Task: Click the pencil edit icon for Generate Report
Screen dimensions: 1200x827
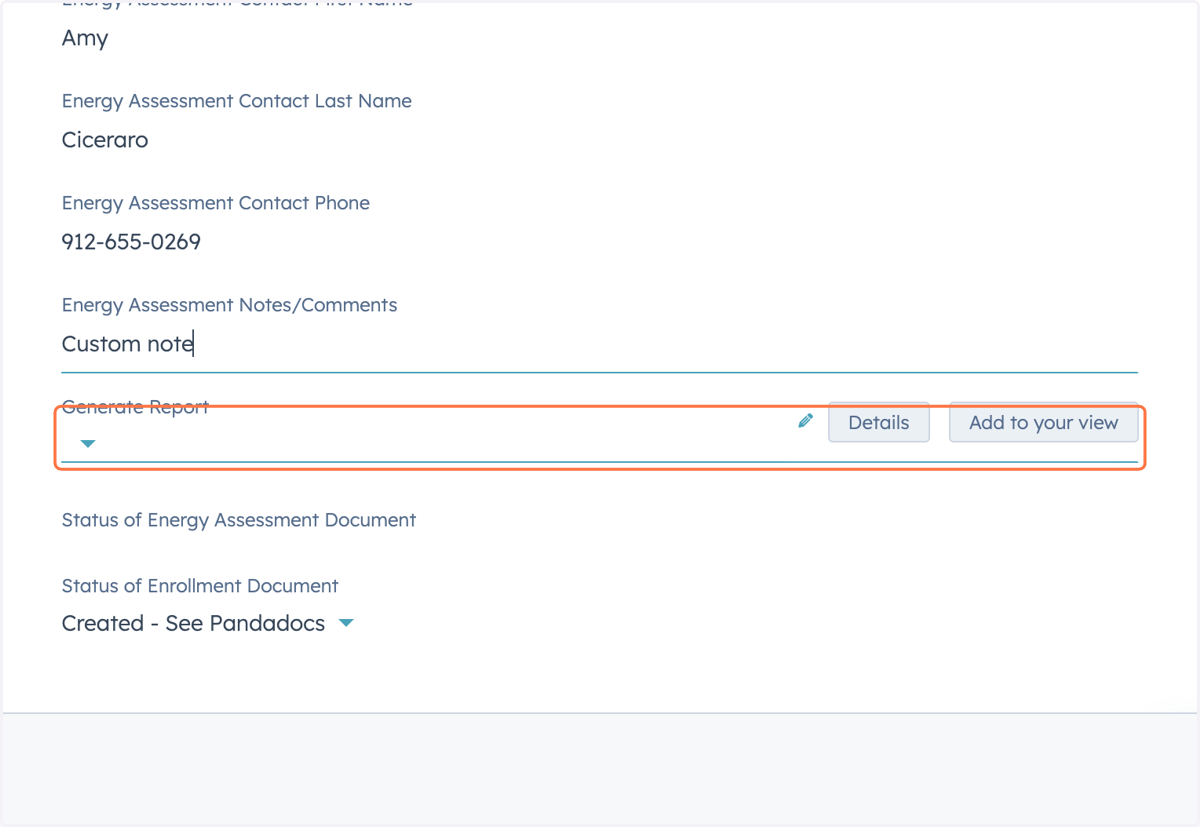Action: tap(805, 421)
